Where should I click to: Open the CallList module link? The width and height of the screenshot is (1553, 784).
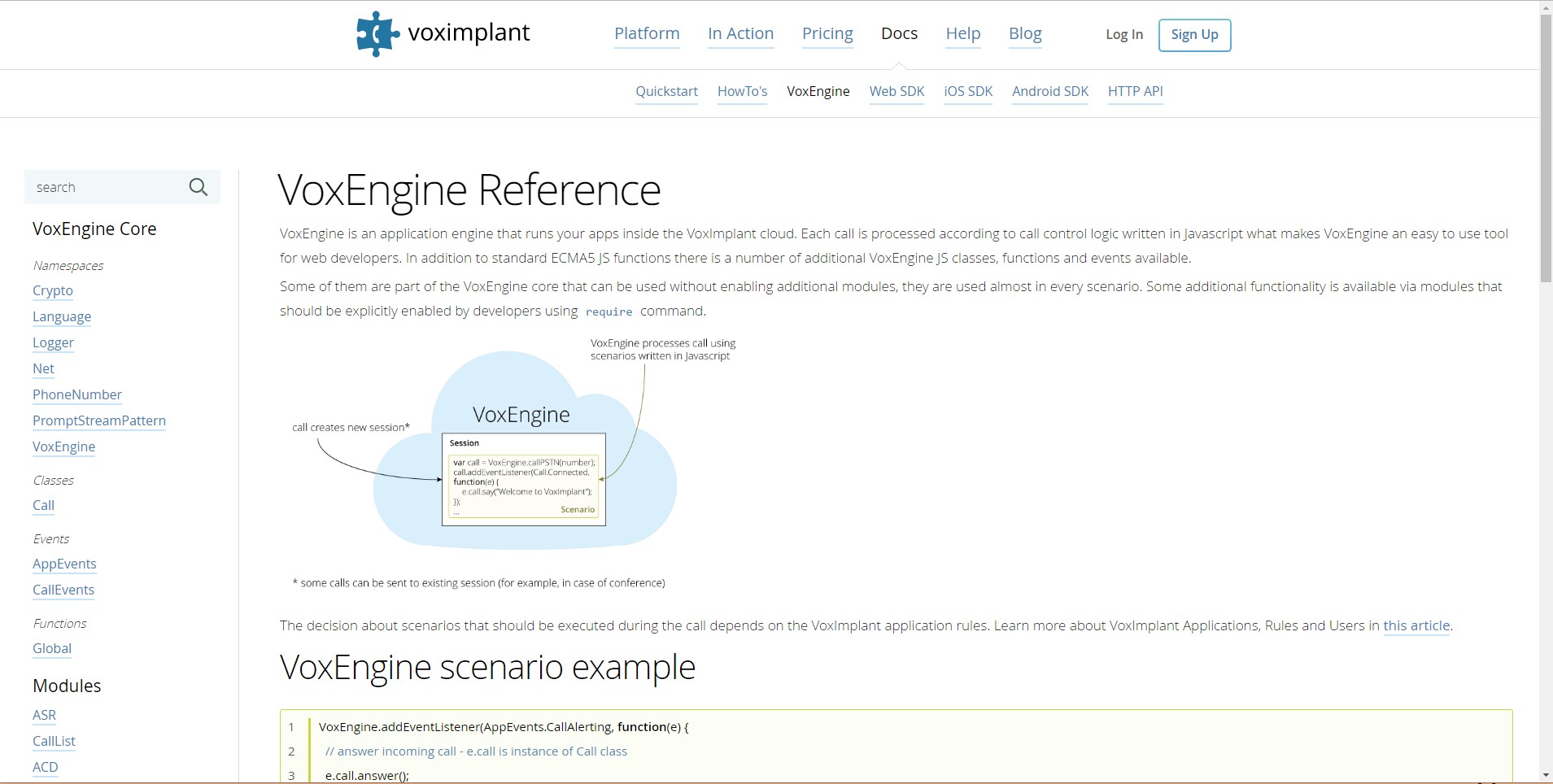click(54, 741)
